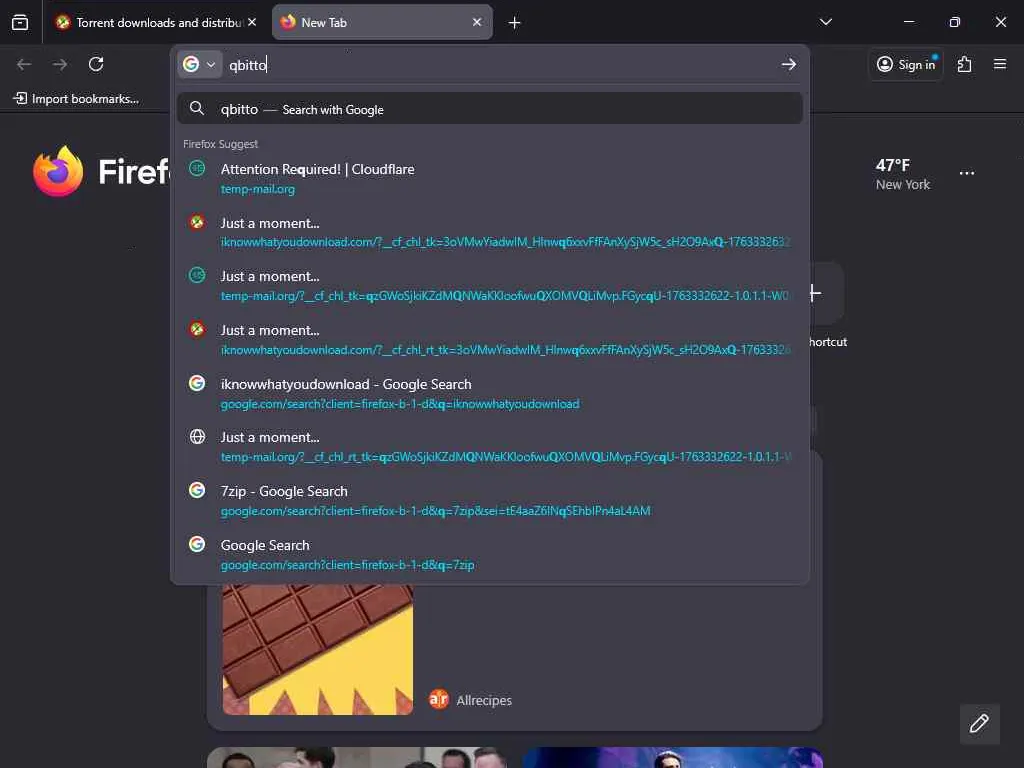Screen dimensions: 1024x768
Task: Open the List all tabs chevron
Action: [825, 22]
